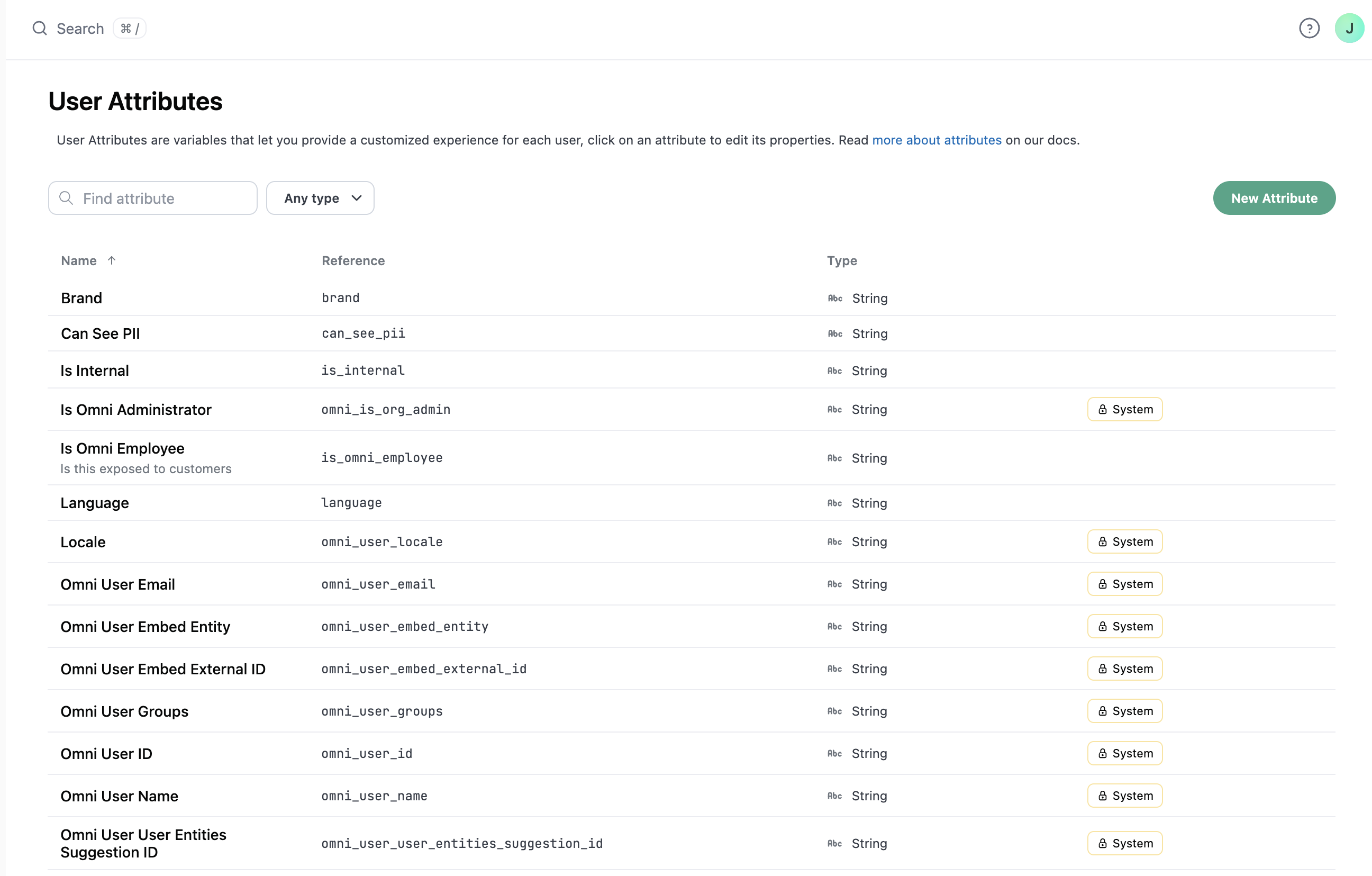The width and height of the screenshot is (1372, 876).
Task: Click the System lock badge for Omni User Embed Entity
Action: pyautogui.click(x=1124, y=626)
